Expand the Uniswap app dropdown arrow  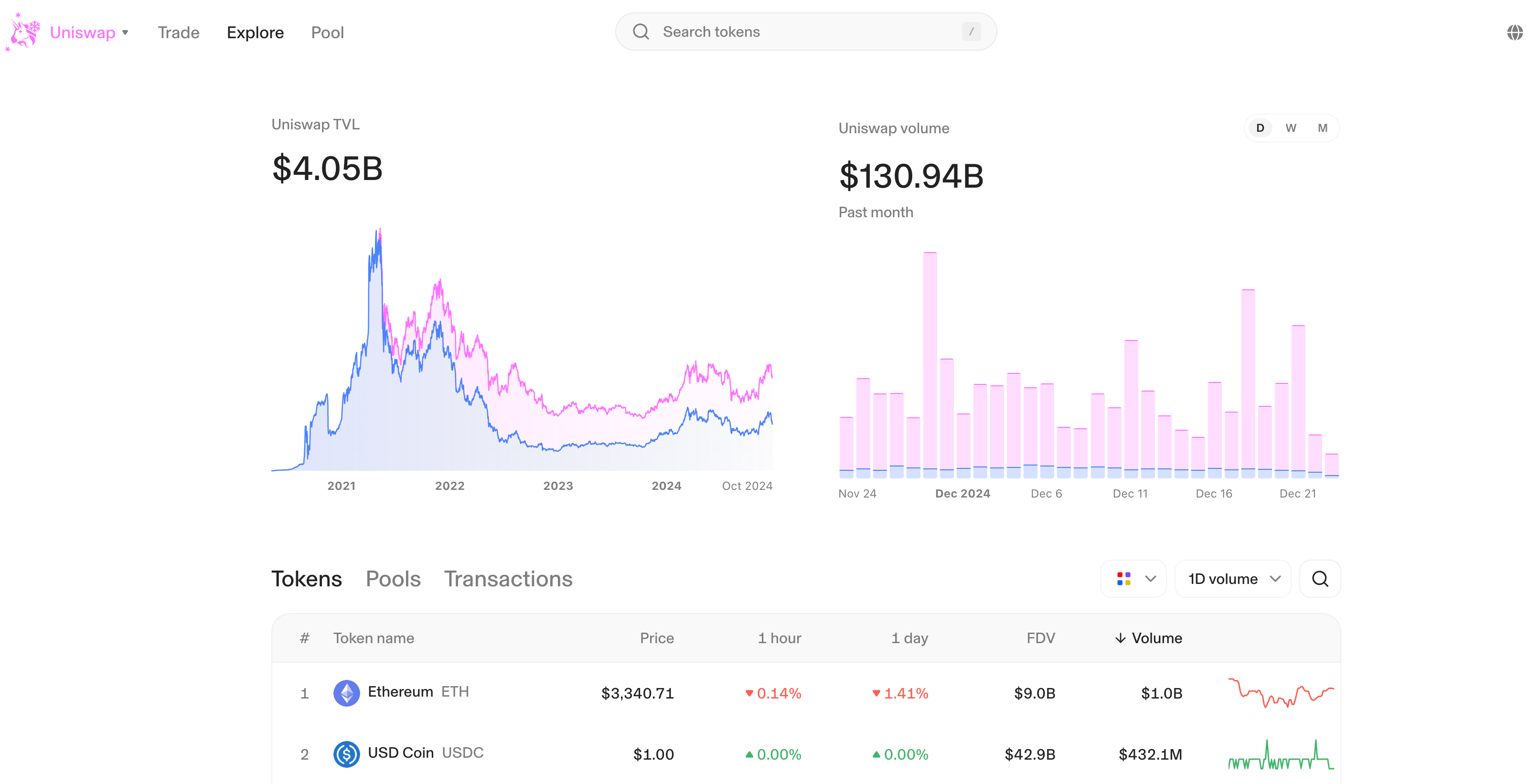pos(126,32)
